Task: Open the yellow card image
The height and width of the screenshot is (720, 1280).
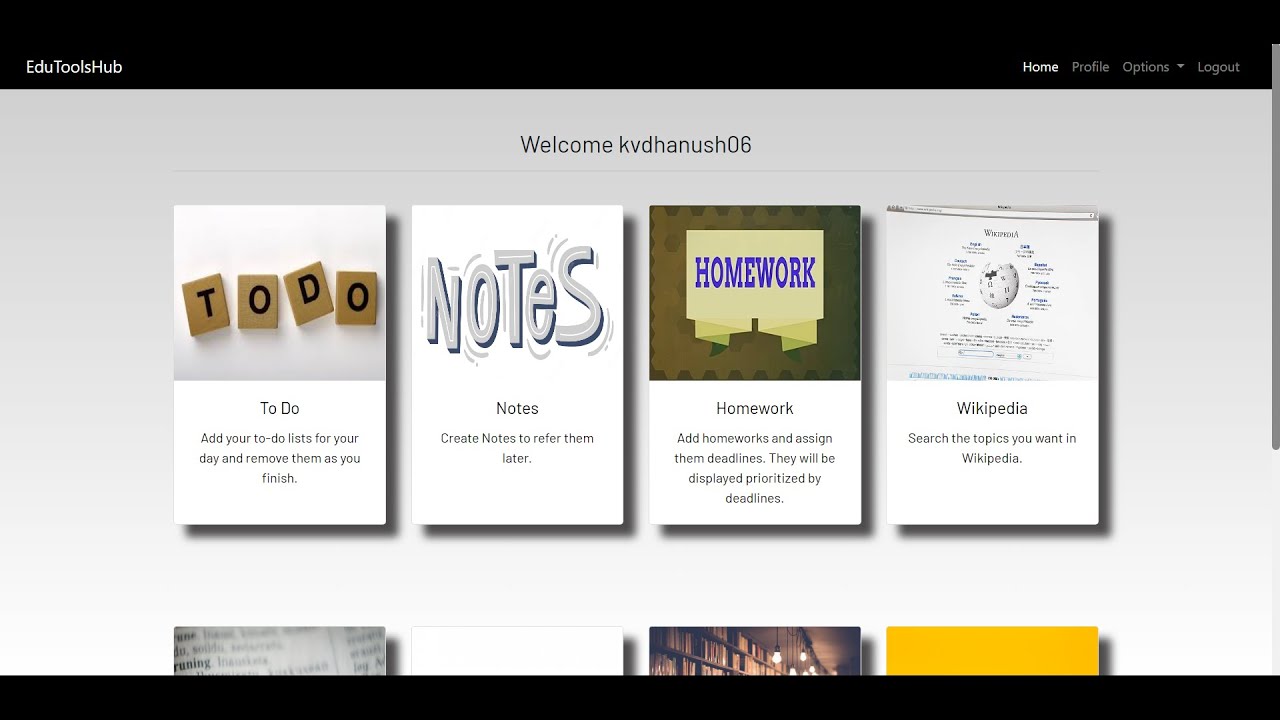Action: point(992,651)
